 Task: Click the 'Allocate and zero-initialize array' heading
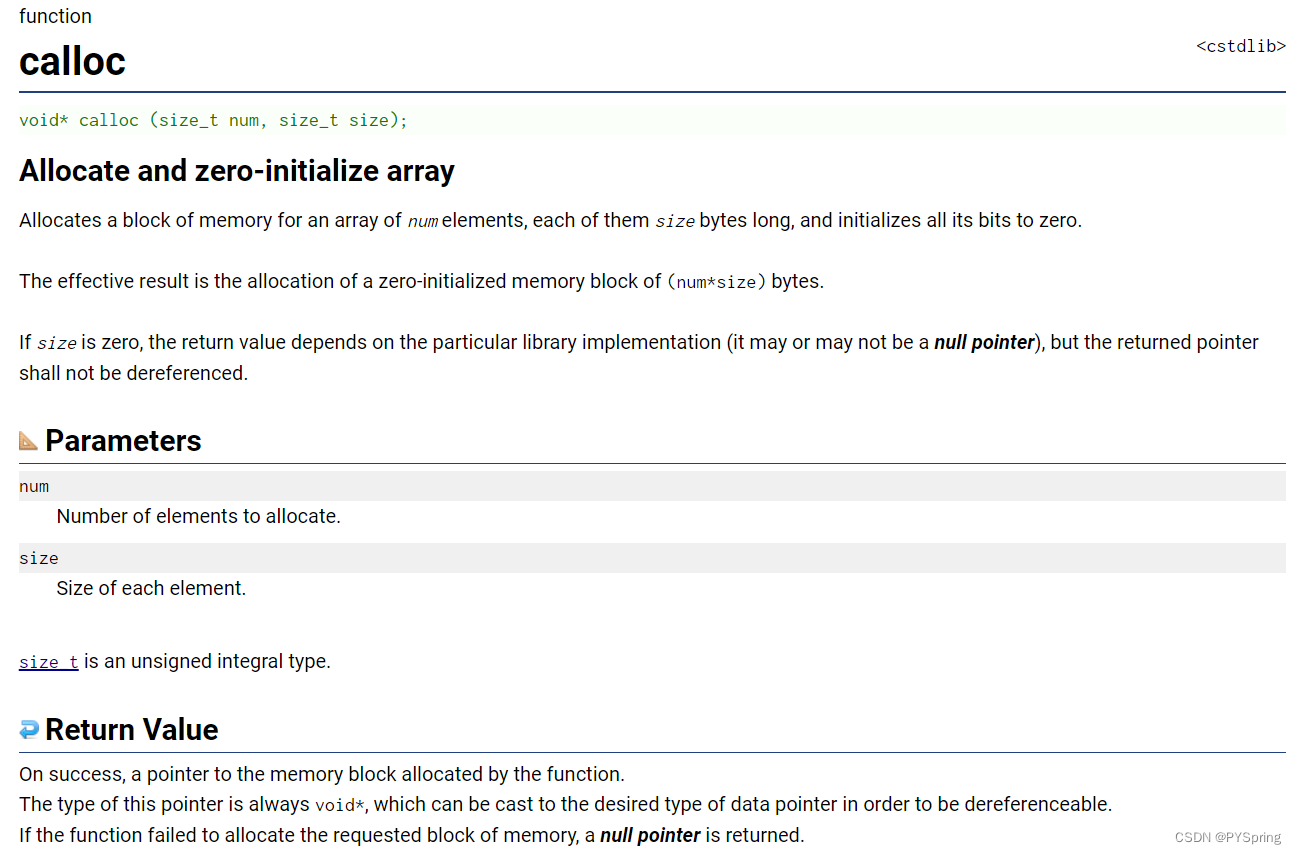tap(237, 171)
